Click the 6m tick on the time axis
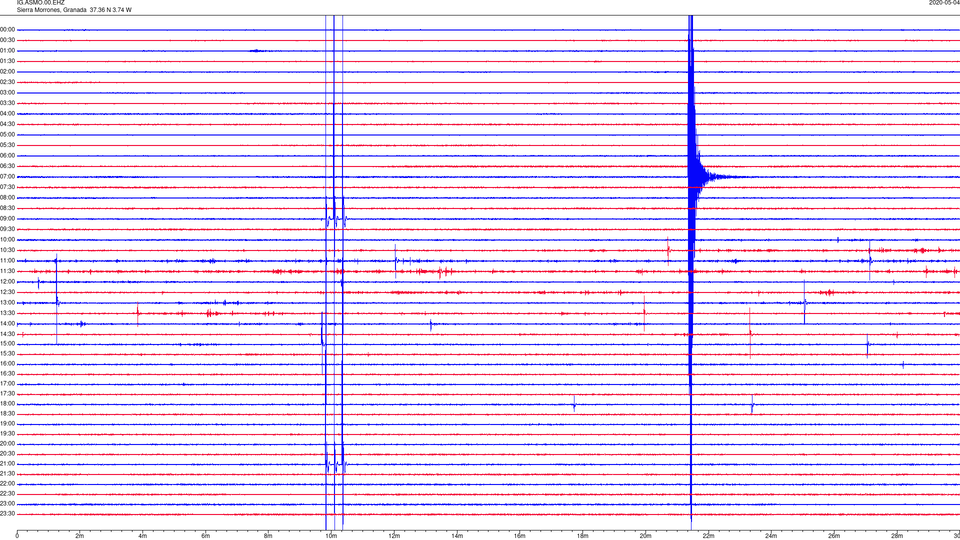Screen dimensions: 960x540 tap(205, 536)
